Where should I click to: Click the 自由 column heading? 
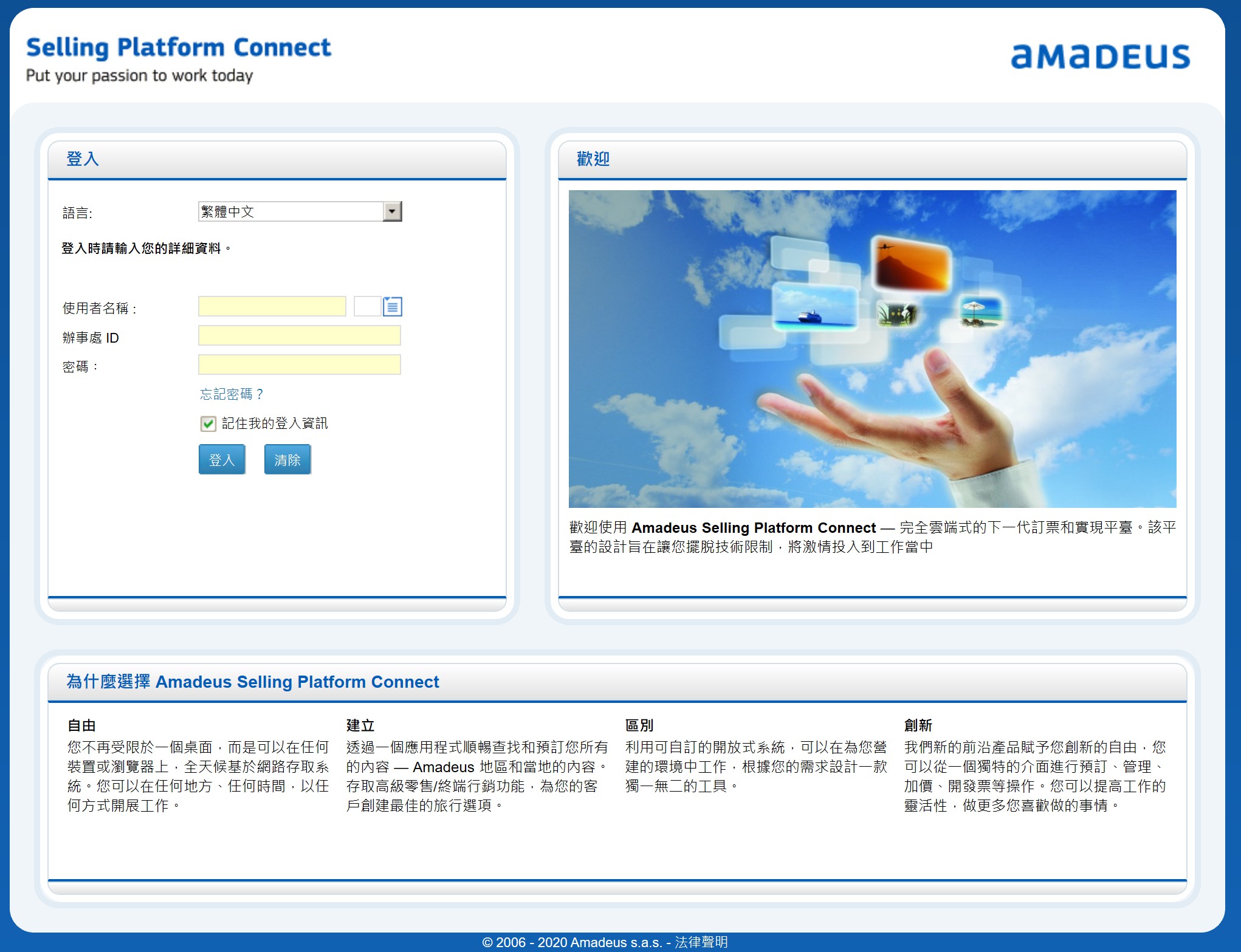tap(81, 725)
